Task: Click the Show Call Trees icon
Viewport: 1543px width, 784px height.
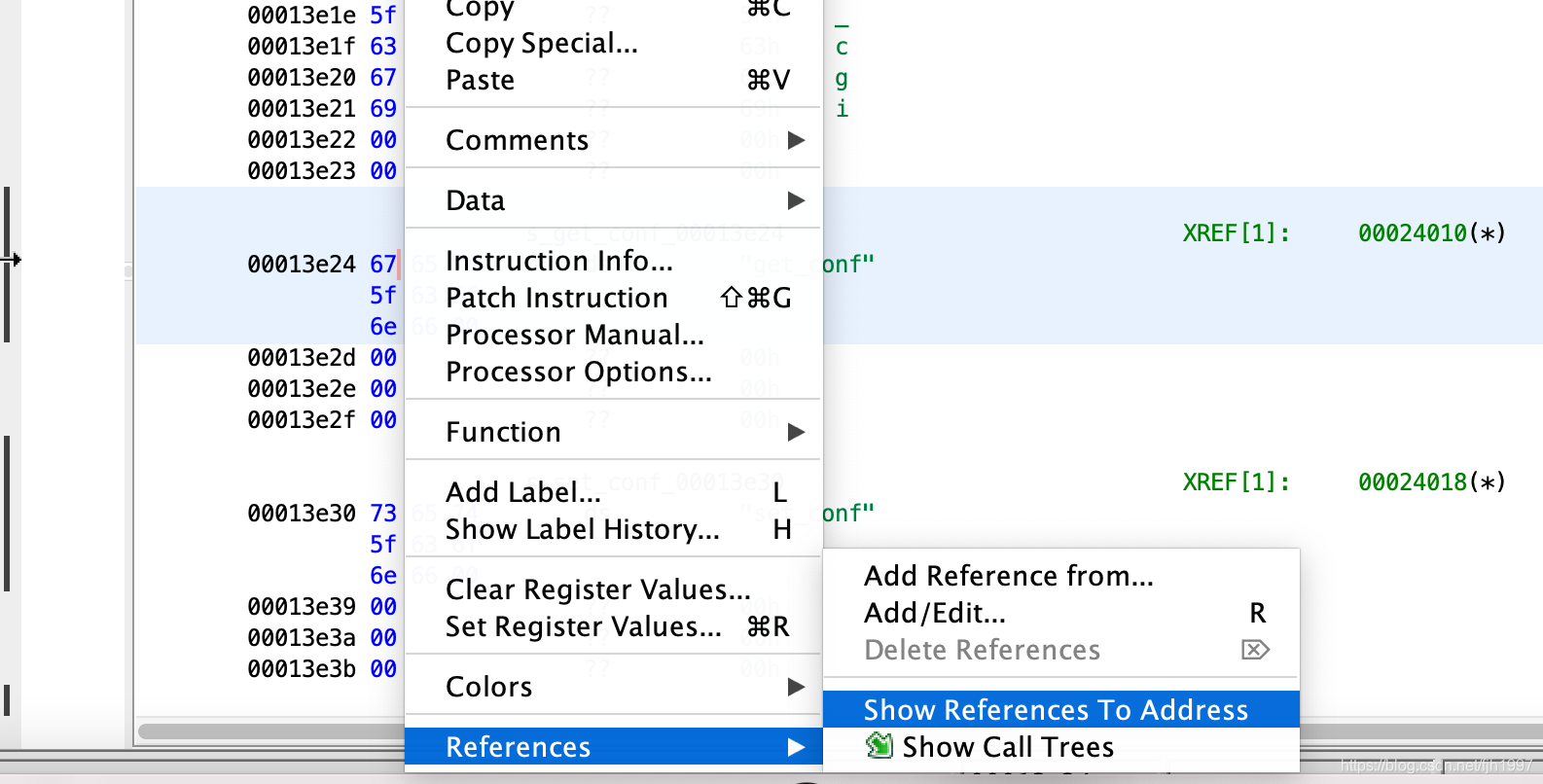Action: click(x=879, y=746)
